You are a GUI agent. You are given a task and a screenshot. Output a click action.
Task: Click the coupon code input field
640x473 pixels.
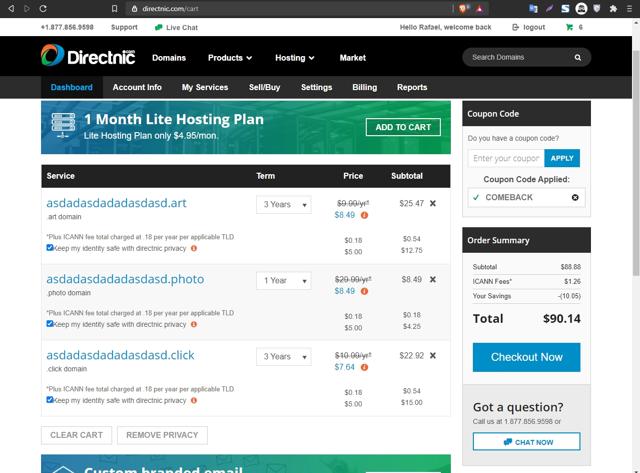[506, 158]
